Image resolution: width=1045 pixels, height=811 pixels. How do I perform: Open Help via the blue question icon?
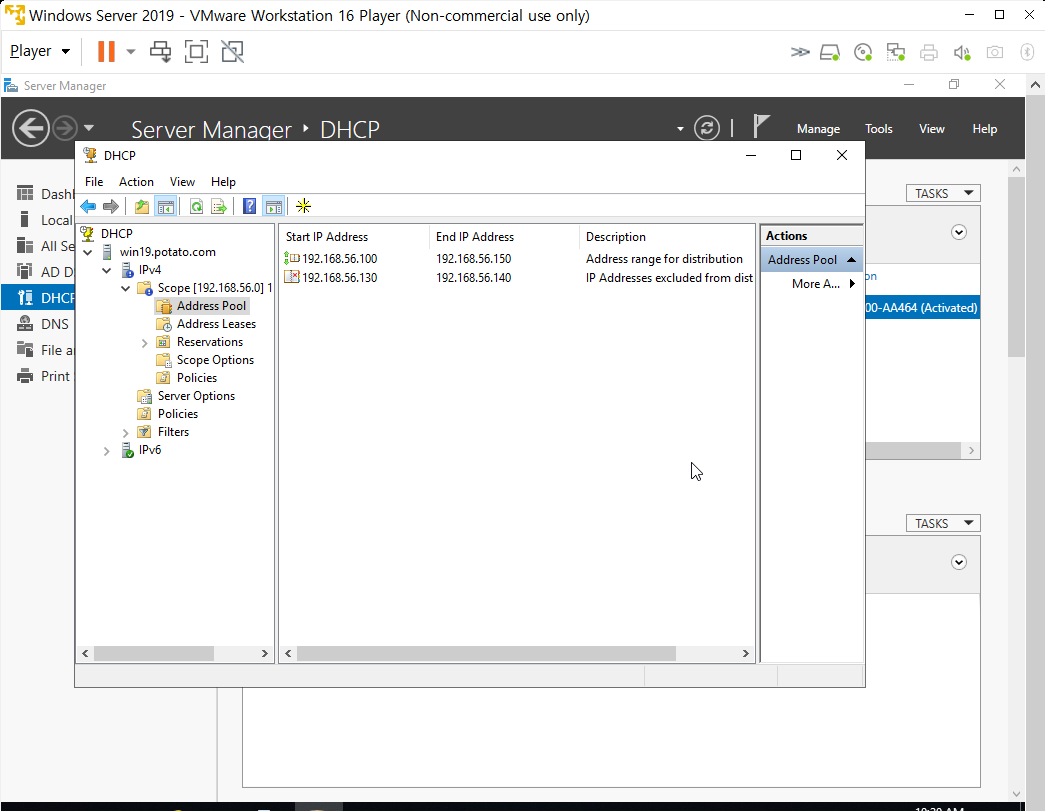point(249,207)
